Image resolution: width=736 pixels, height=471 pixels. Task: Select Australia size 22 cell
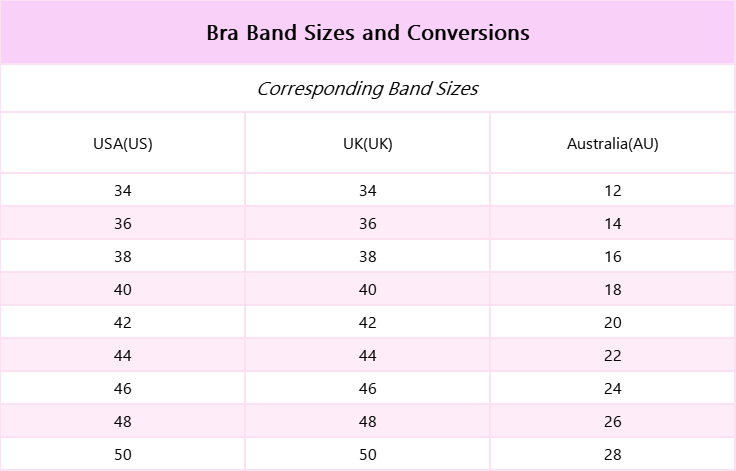[613, 356]
